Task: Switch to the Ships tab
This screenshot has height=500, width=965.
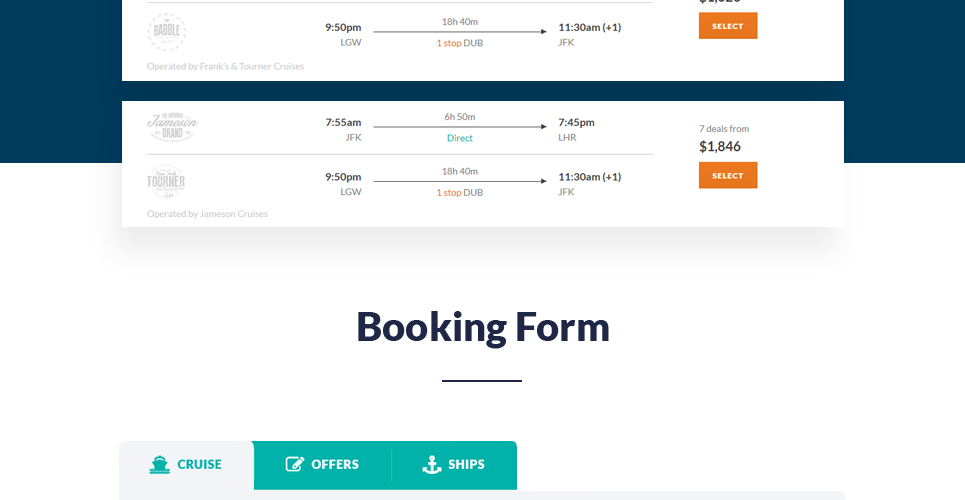Action: tap(454, 466)
